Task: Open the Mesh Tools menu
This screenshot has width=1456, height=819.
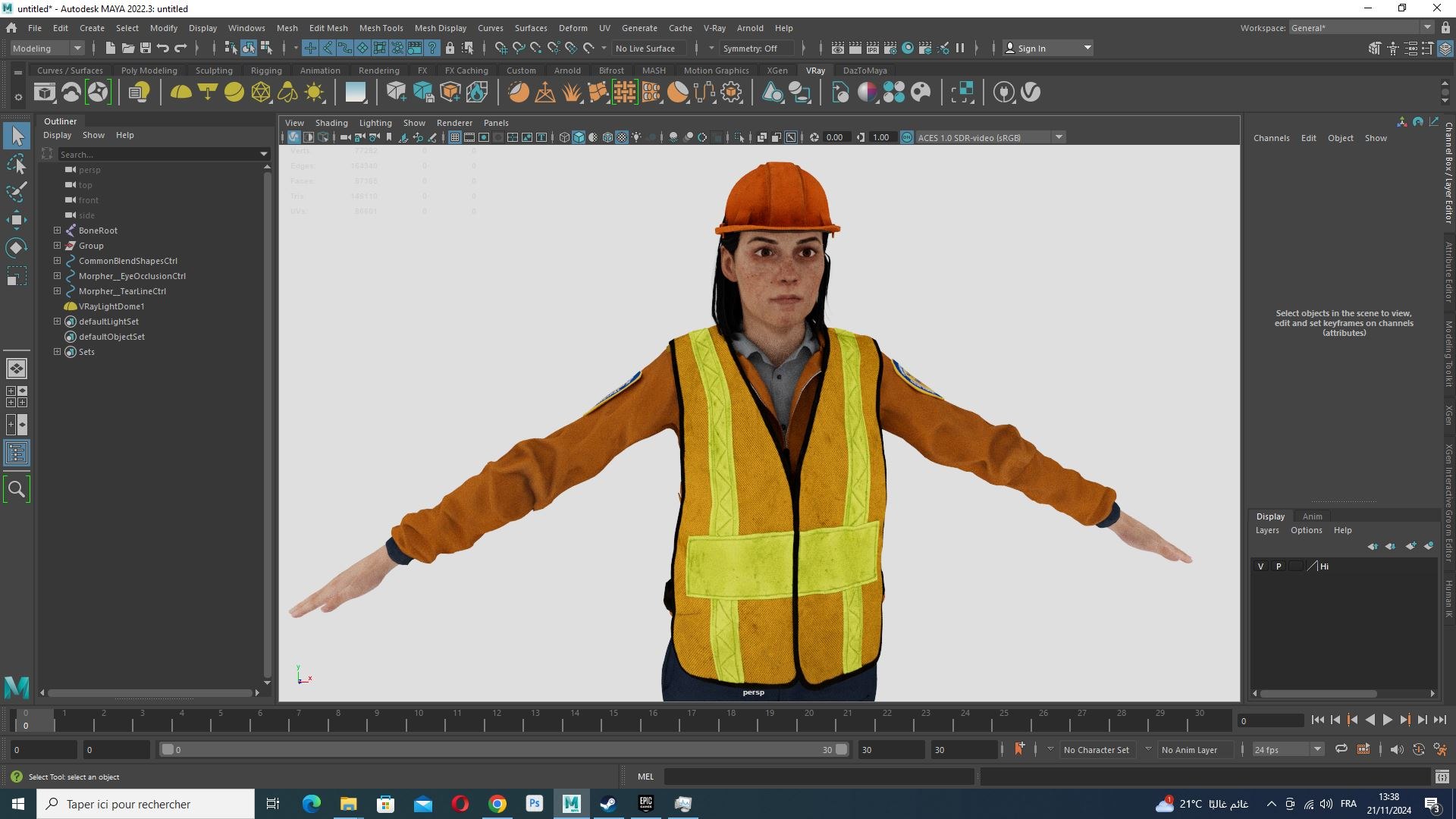Action: 381,28
